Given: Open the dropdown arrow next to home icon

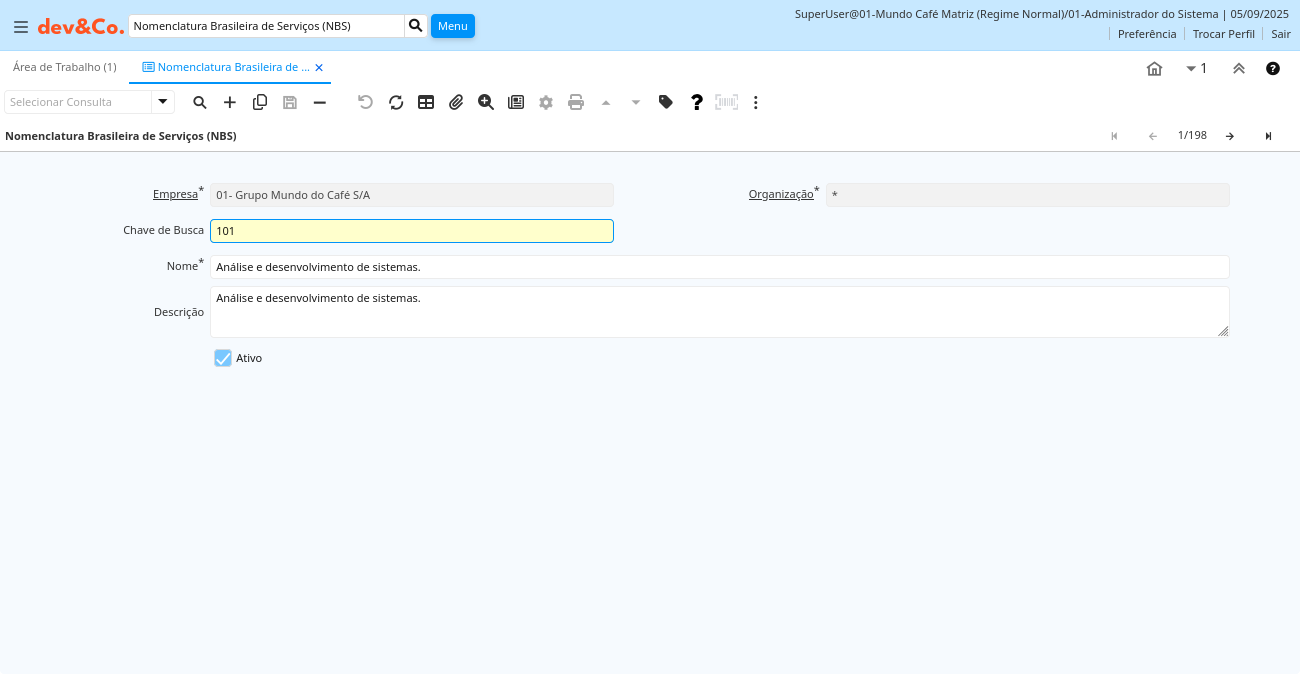Looking at the screenshot, I should coord(1191,69).
